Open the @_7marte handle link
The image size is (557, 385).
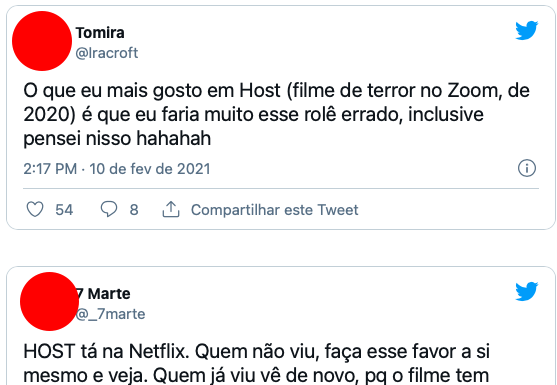110,314
